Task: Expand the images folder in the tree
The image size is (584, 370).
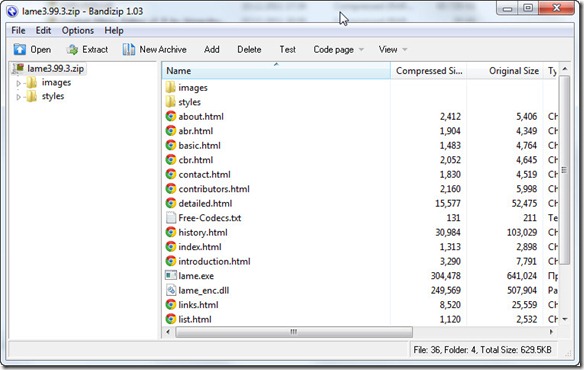Action: point(18,83)
